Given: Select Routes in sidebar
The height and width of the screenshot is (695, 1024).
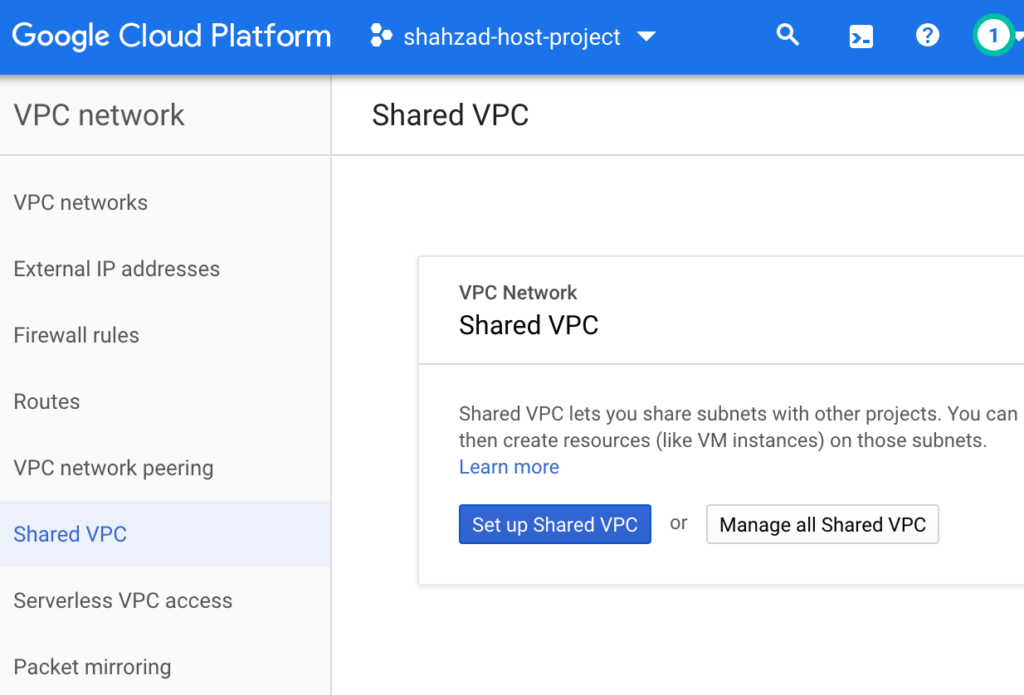Looking at the screenshot, I should point(165,402).
